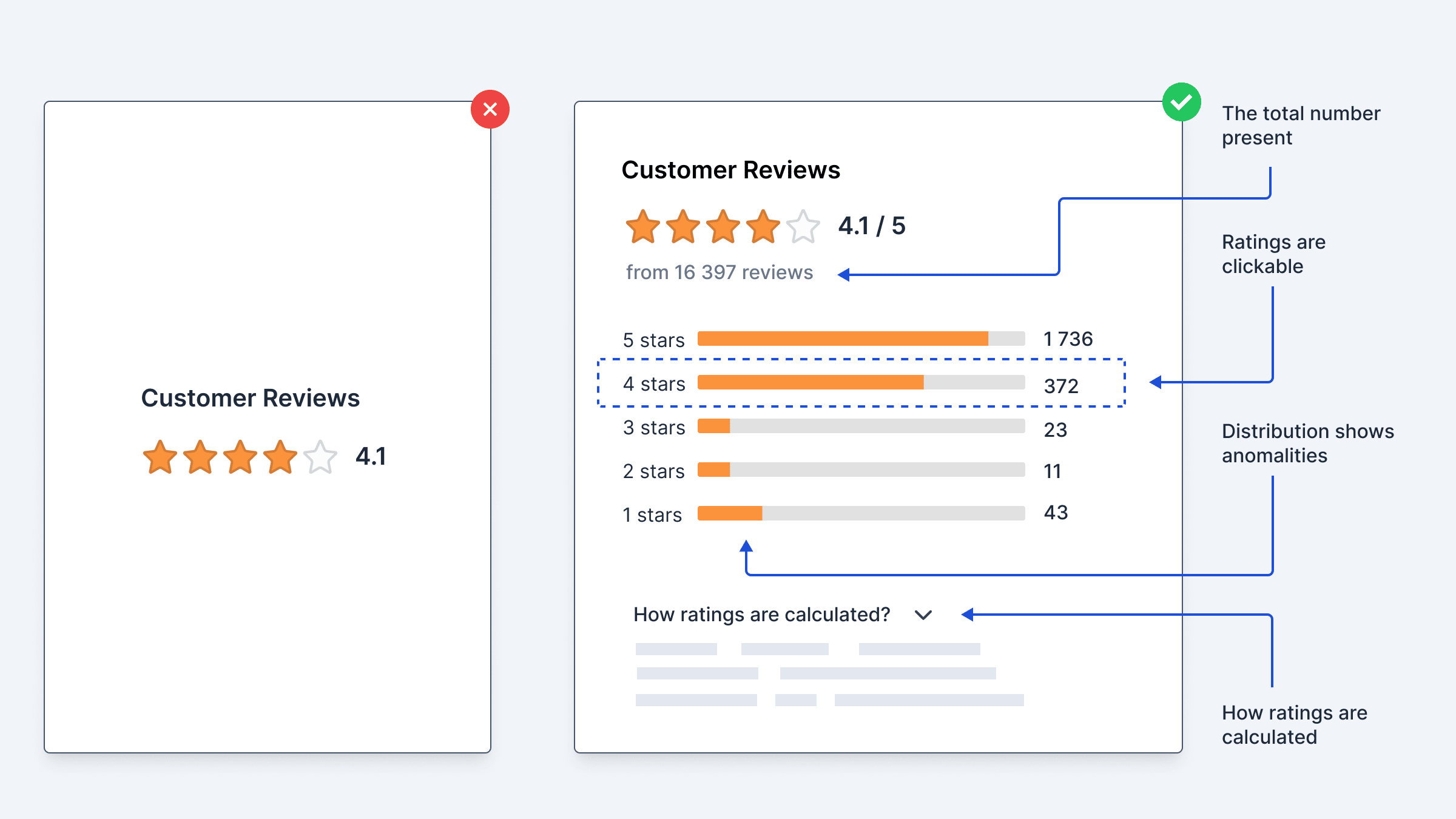This screenshot has height=819, width=1456.
Task: Expand the ratings calculation chevron
Action: (923, 615)
